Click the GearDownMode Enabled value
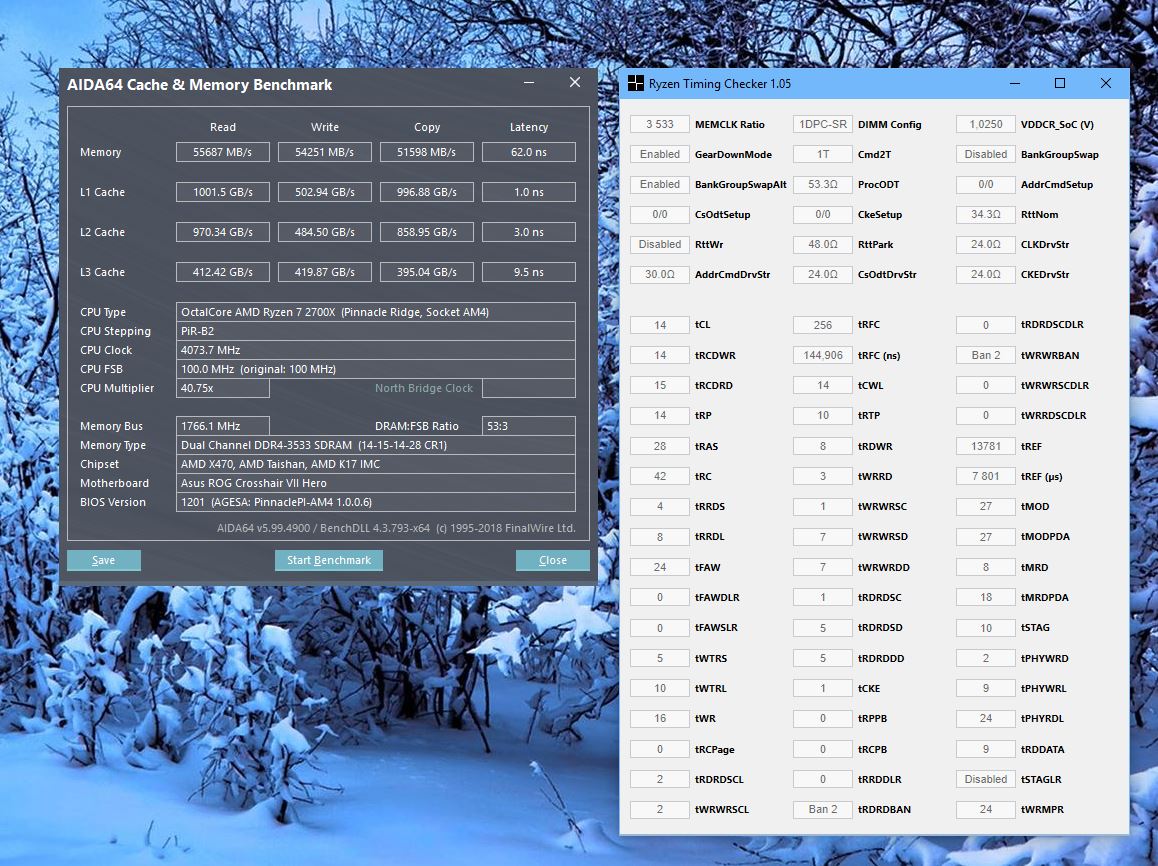The image size is (1158, 866). (x=659, y=154)
